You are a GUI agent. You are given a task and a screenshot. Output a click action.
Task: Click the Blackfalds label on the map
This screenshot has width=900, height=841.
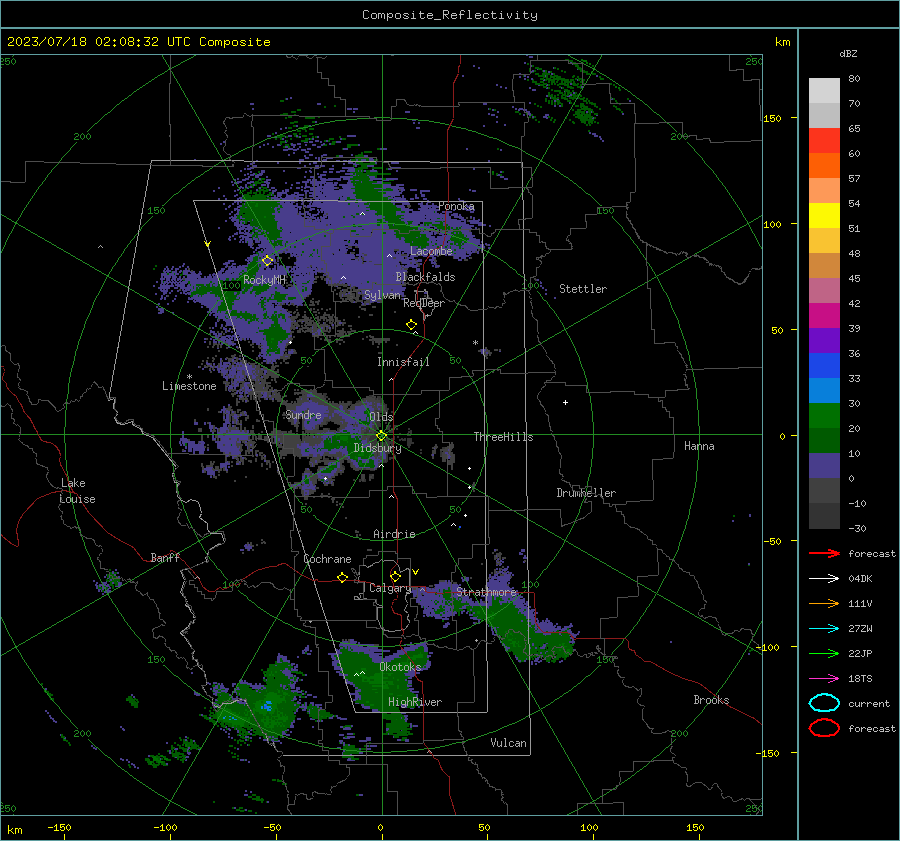pos(425,277)
